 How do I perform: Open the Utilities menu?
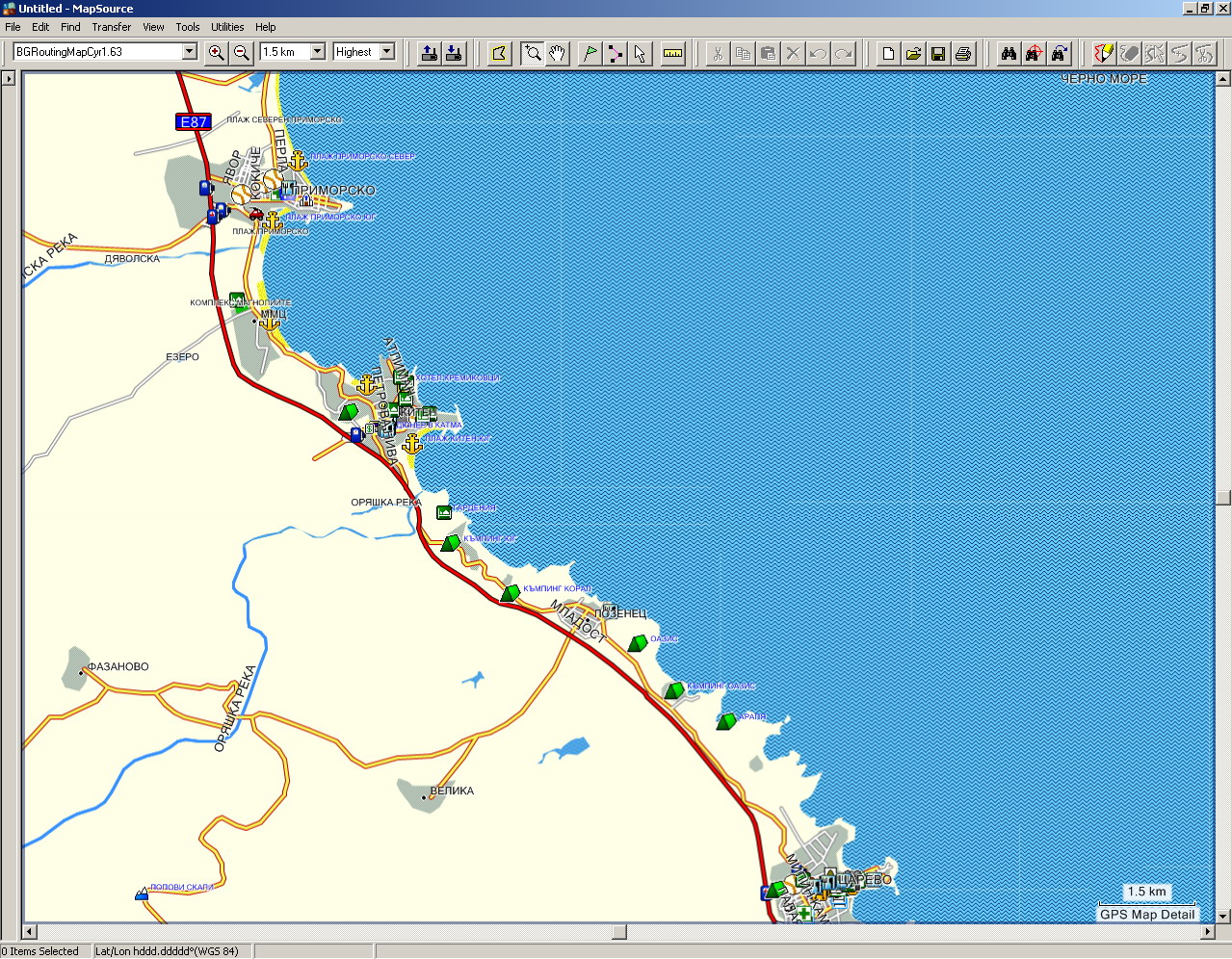point(227,27)
